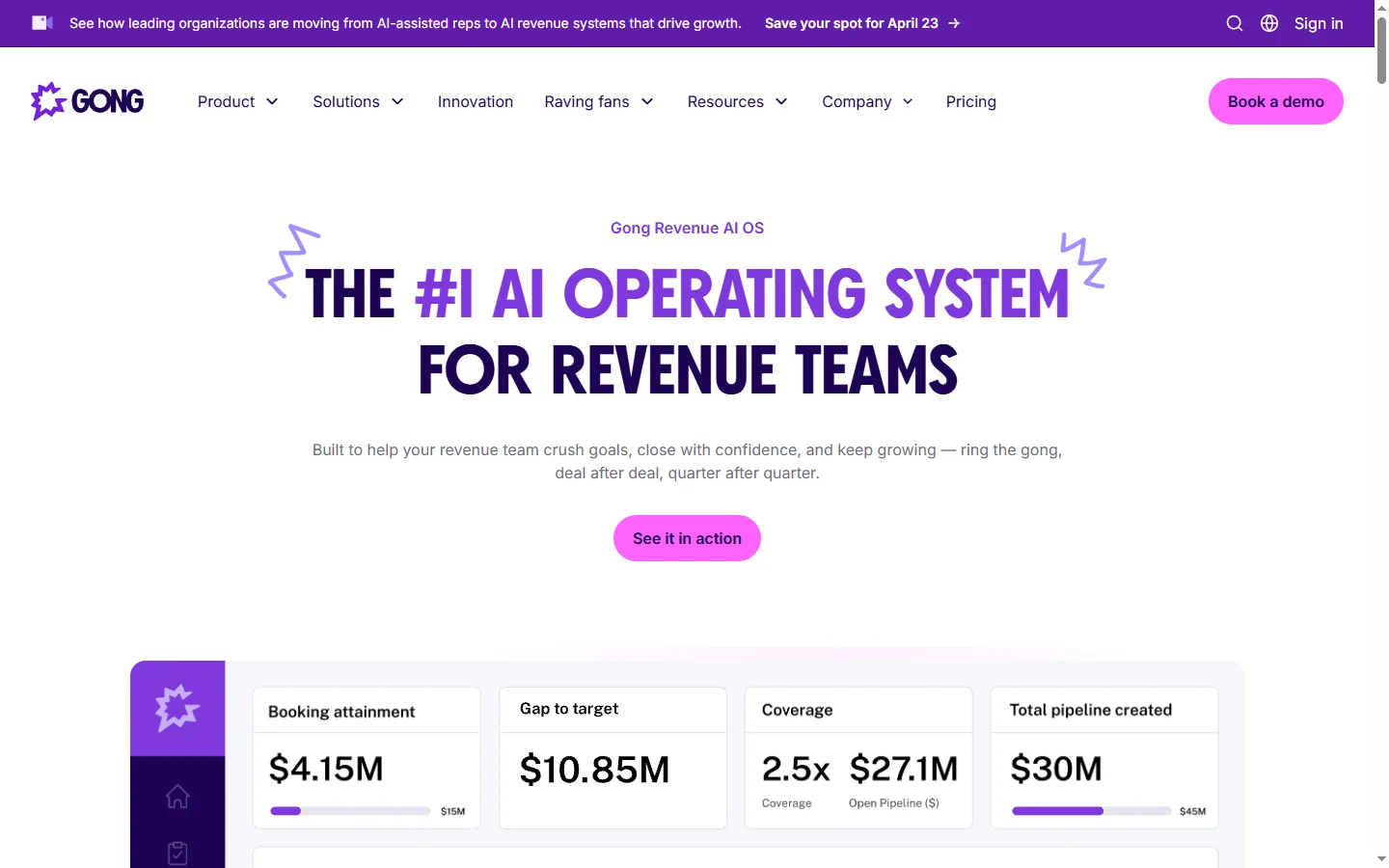
Task: Select the clipboard icon in the dashboard sidebar
Action: coord(177,853)
